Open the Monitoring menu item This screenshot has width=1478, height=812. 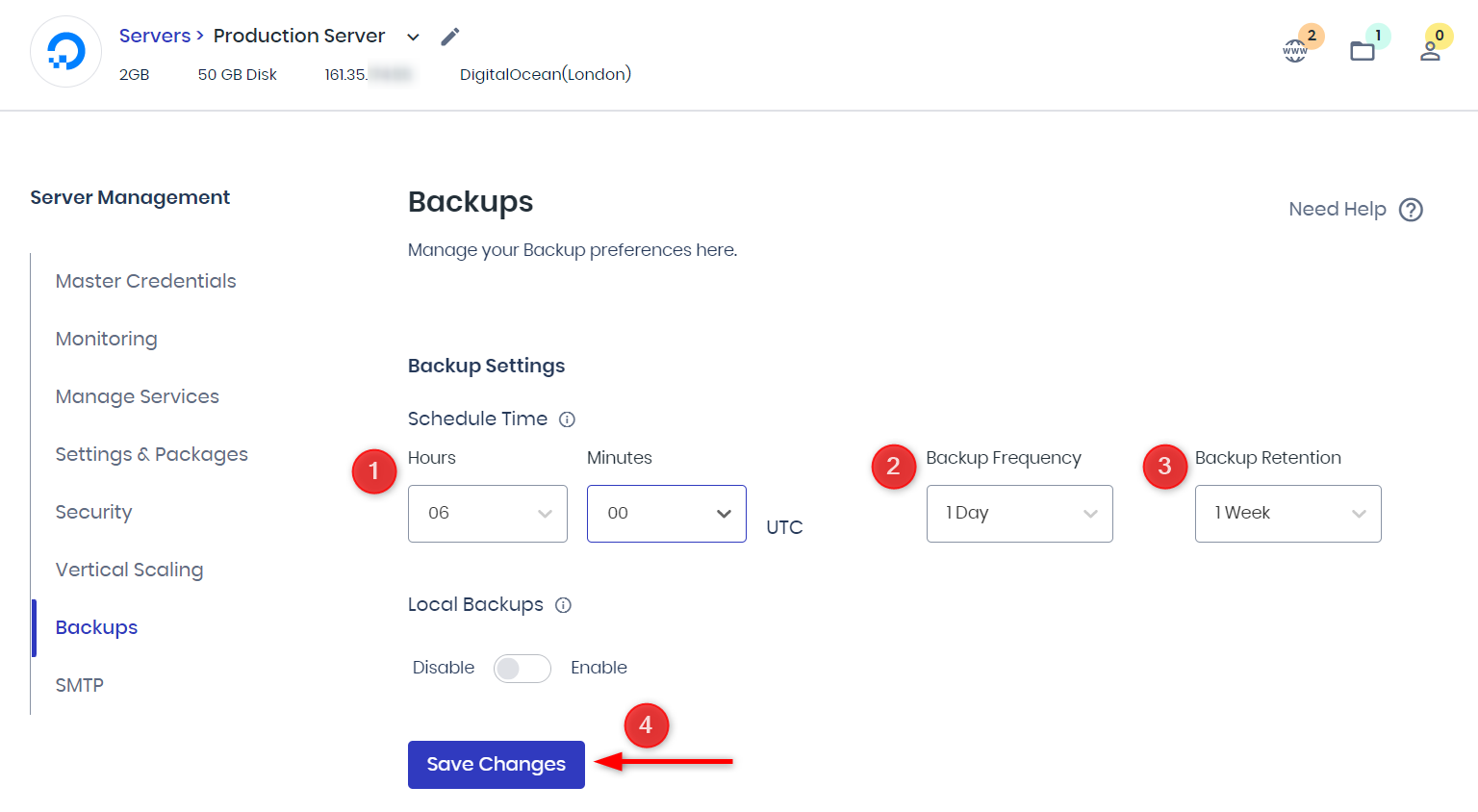coord(106,339)
